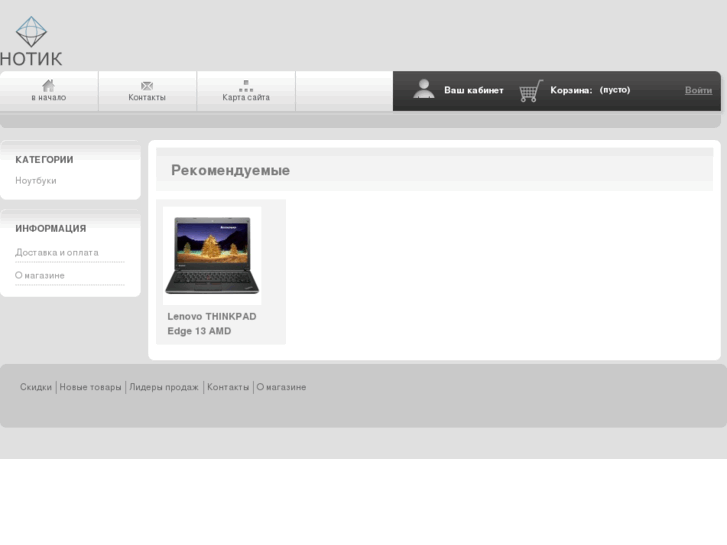Click 'О магазине' in the footer
Image resolution: width=727 pixels, height=545 pixels.
[281, 387]
